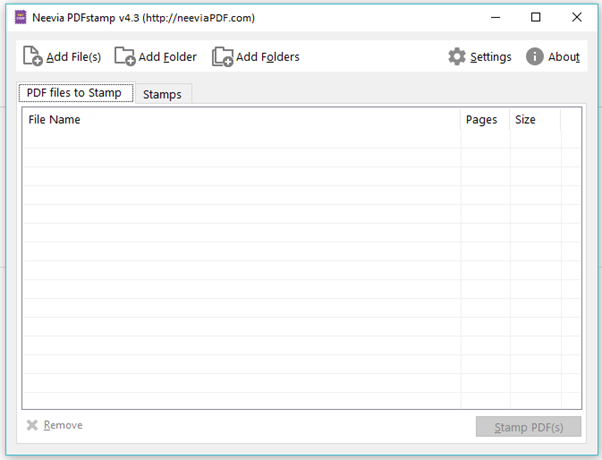602x460 pixels.
Task: Click the Neevia PDFstamp title bar logo
Action: click(20, 17)
